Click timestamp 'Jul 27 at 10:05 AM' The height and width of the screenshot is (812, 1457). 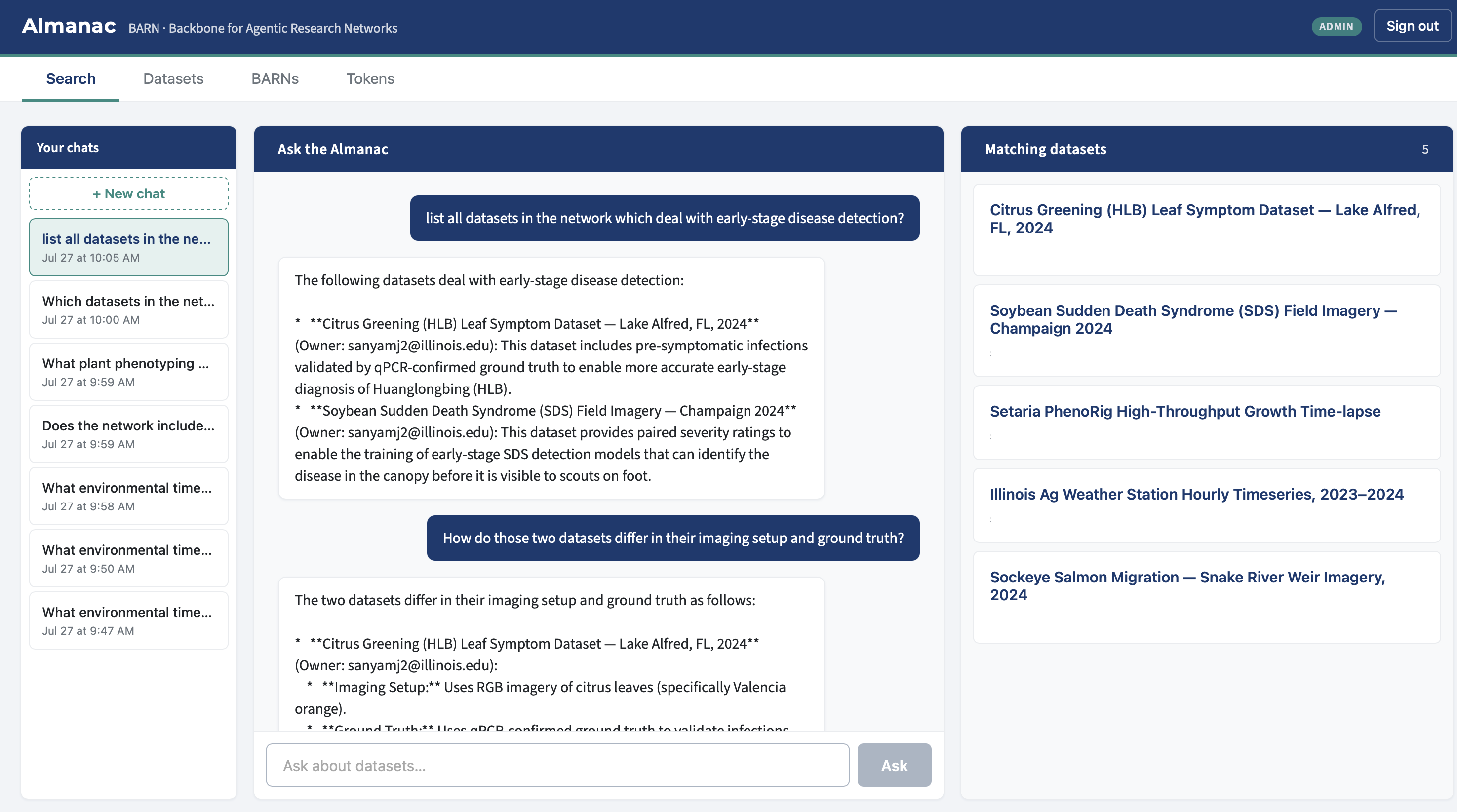tap(90, 258)
